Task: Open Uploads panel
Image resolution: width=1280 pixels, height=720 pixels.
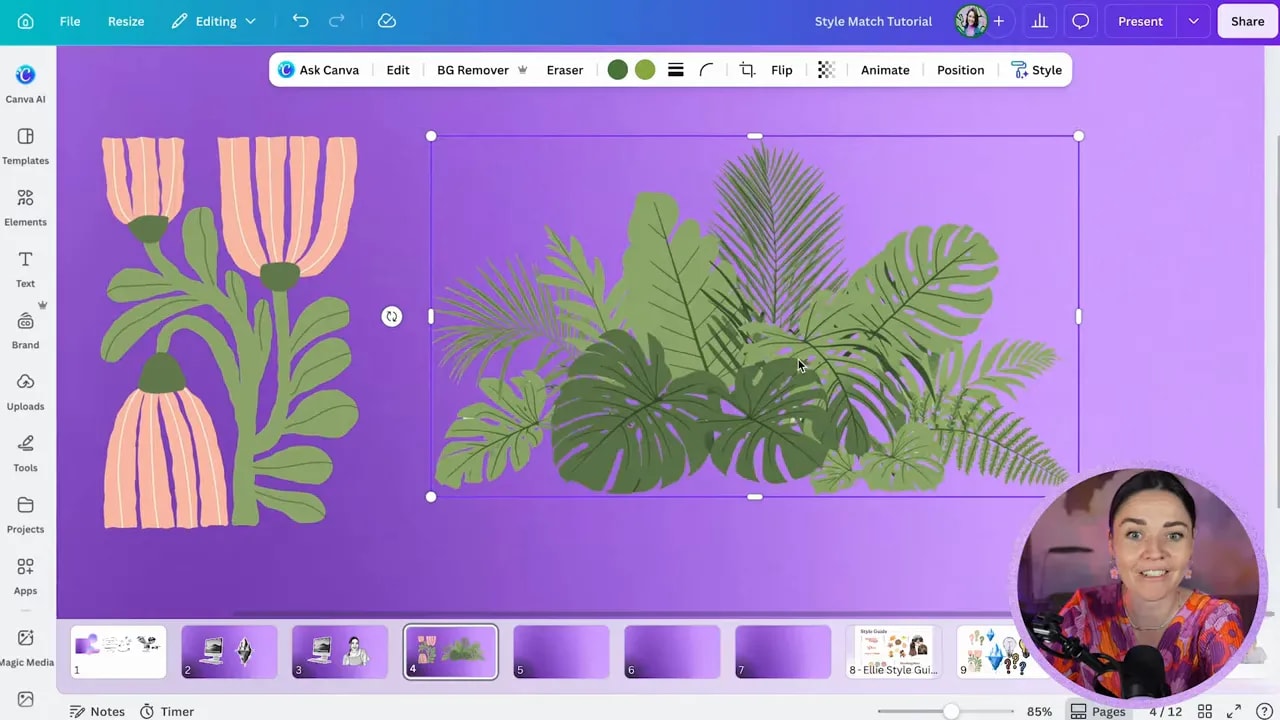Action: tap(25, 392)
